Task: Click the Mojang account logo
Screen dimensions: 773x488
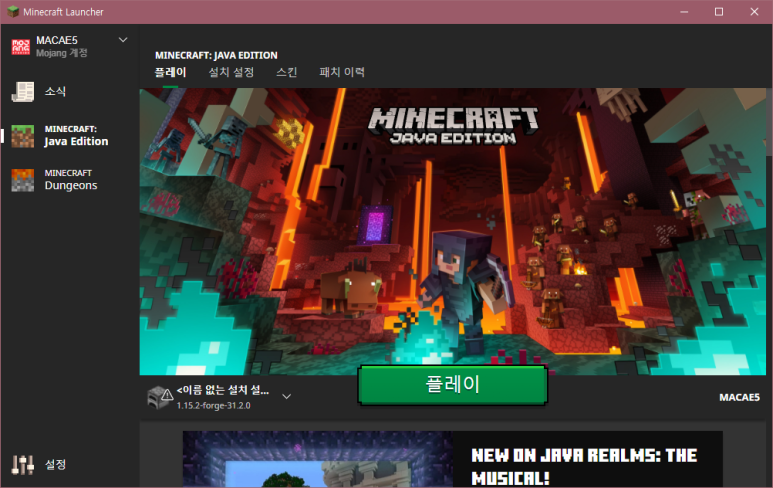Action: (x=21, y=47)
